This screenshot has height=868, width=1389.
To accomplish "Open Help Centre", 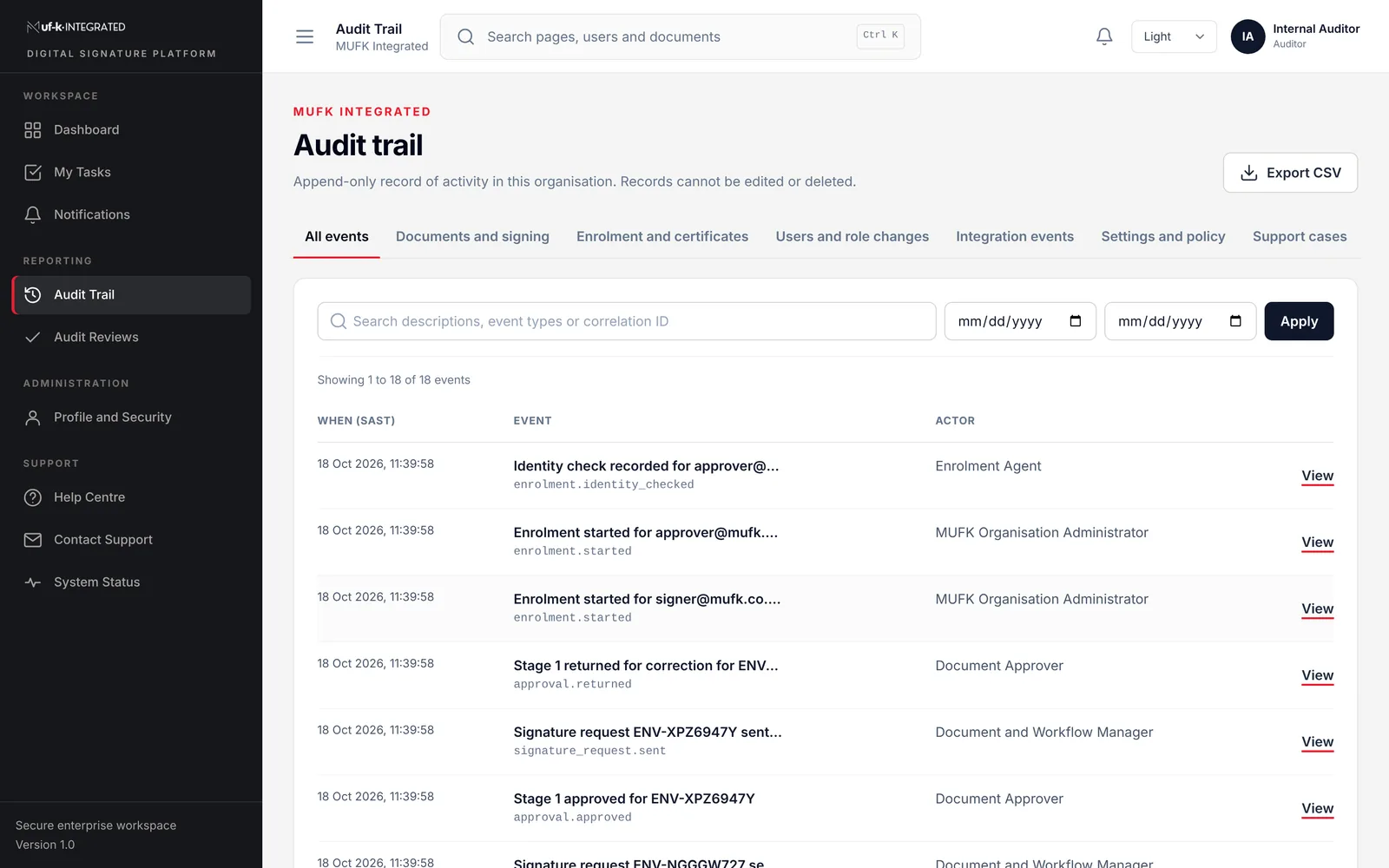I will point(131,497).
